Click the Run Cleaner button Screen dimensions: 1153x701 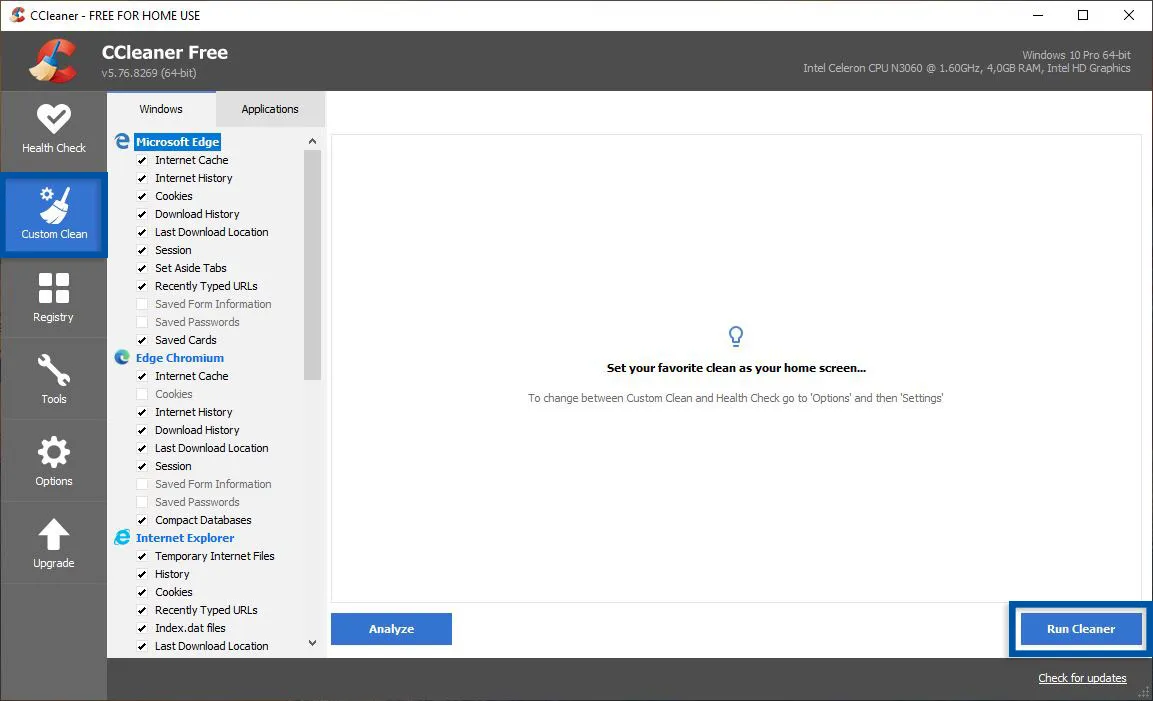[1080, 629]
